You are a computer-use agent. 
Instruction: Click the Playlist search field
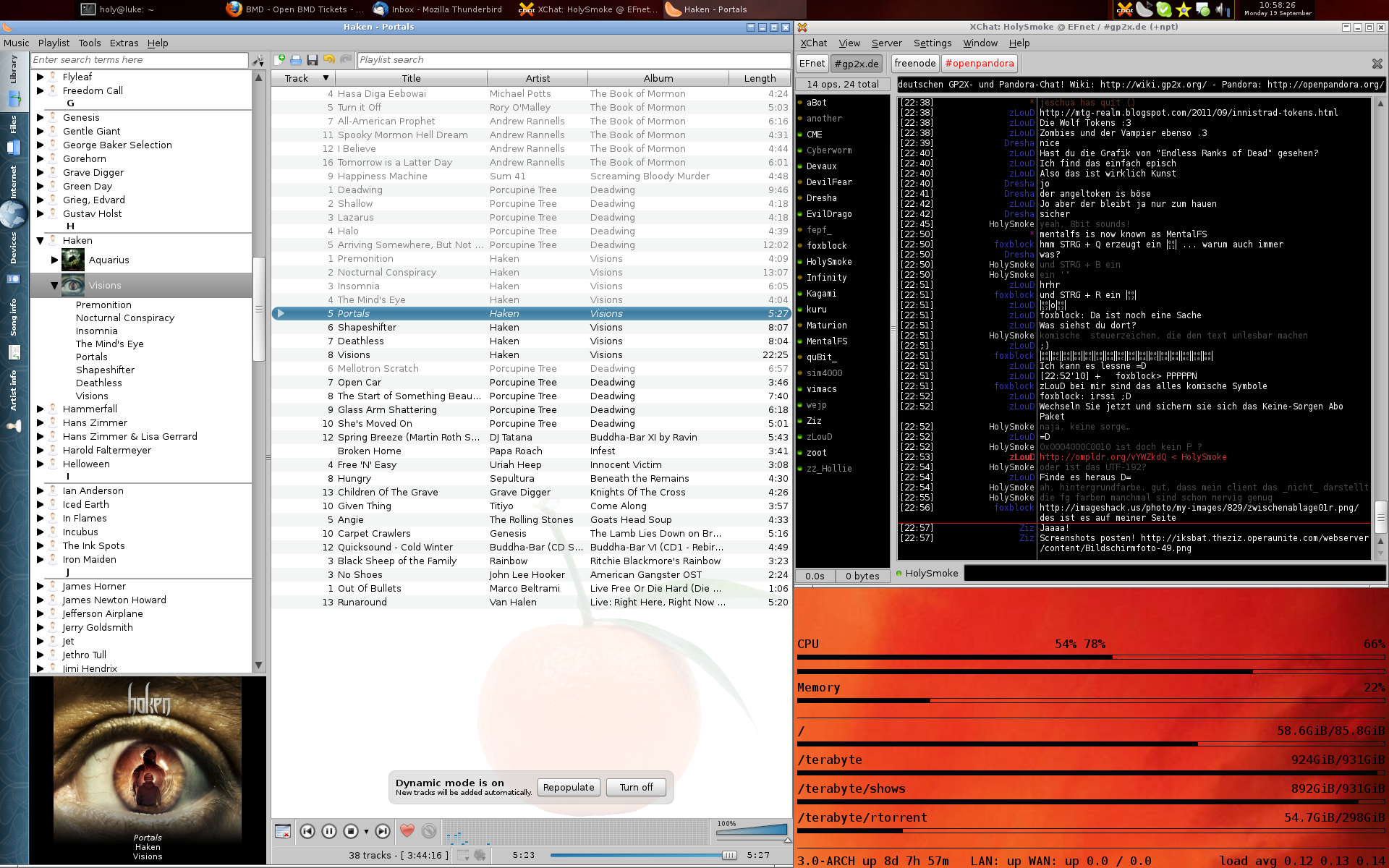tap(573, 60)
